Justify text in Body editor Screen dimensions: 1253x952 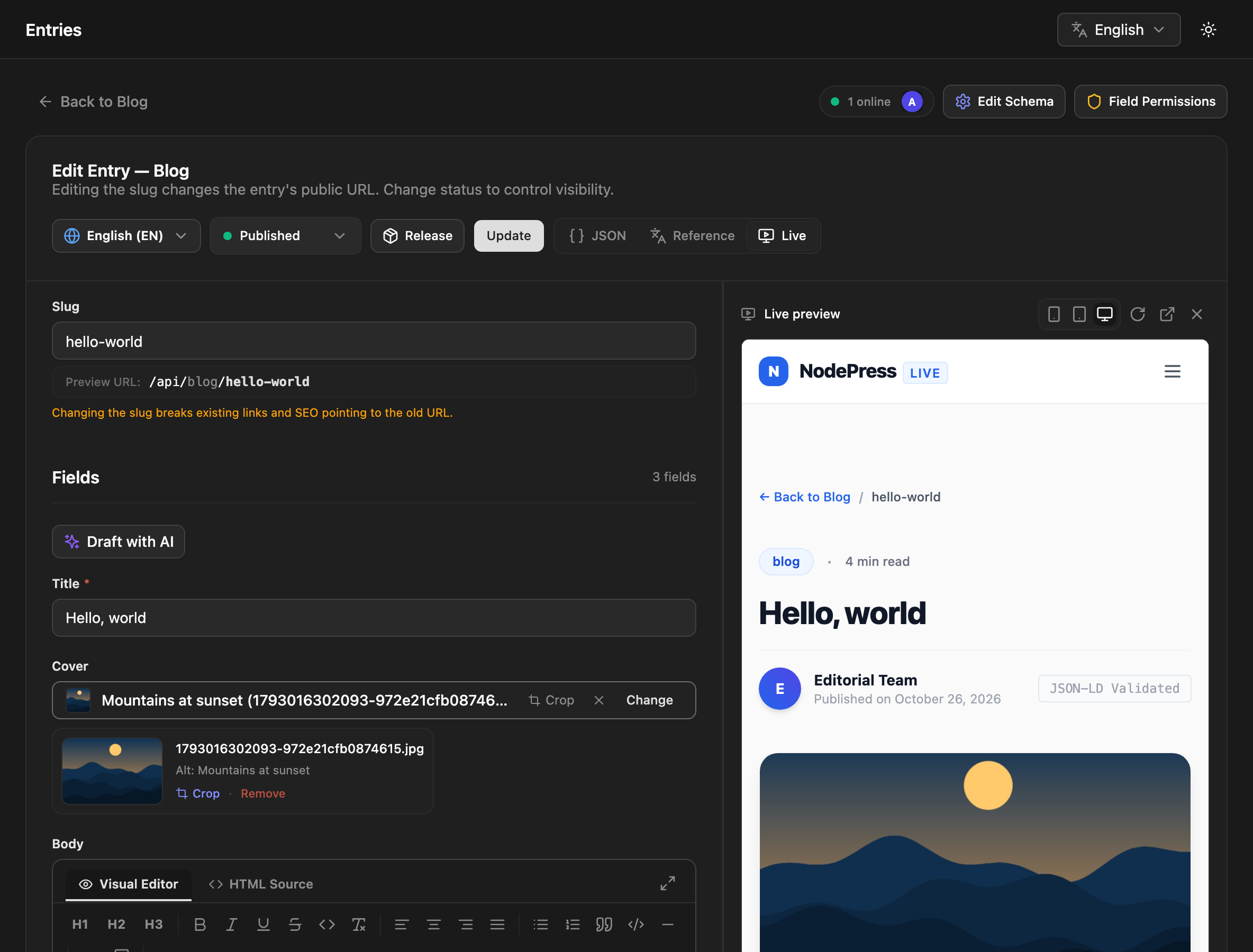(497, 924)
